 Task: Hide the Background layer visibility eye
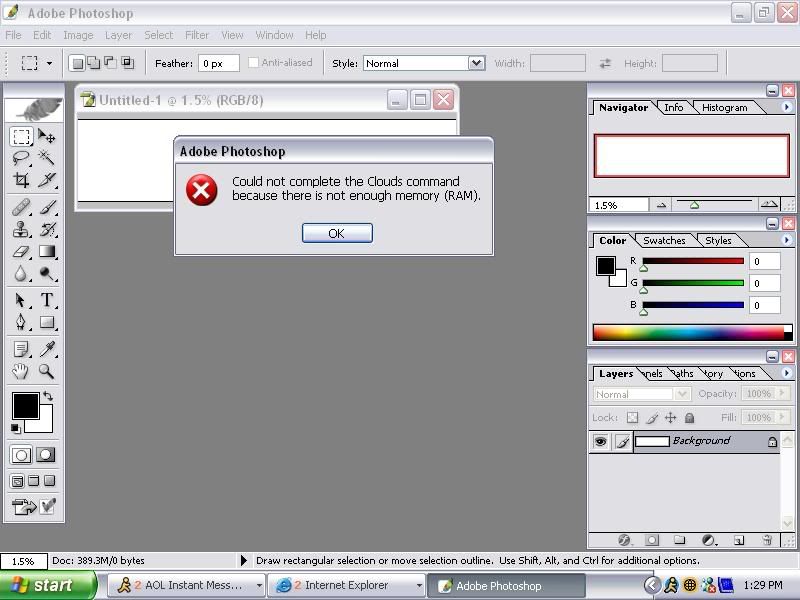pyautogui.click(x=601, y=441)
